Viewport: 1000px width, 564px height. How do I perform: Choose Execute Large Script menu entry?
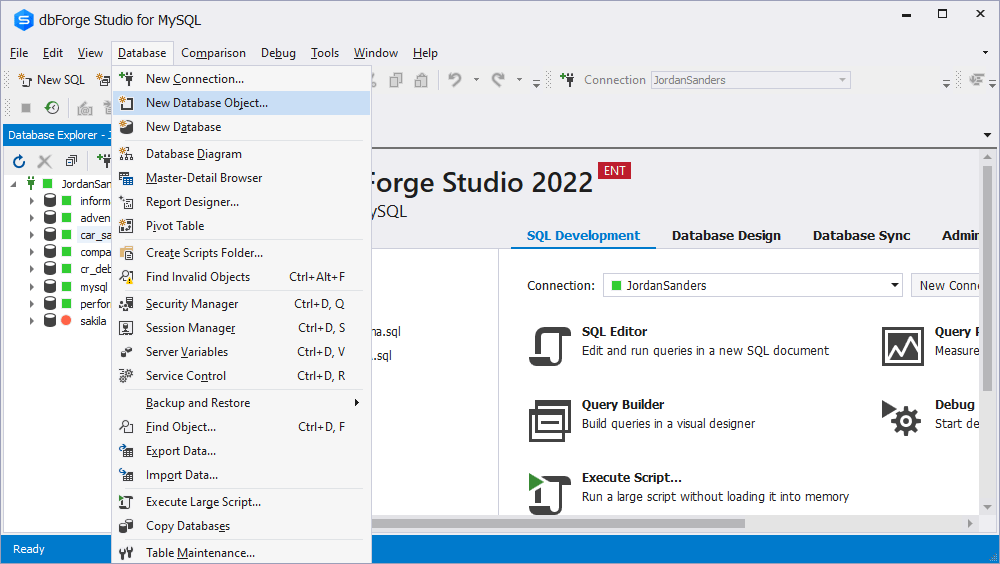pyautogui.click(x=241, y=502)
